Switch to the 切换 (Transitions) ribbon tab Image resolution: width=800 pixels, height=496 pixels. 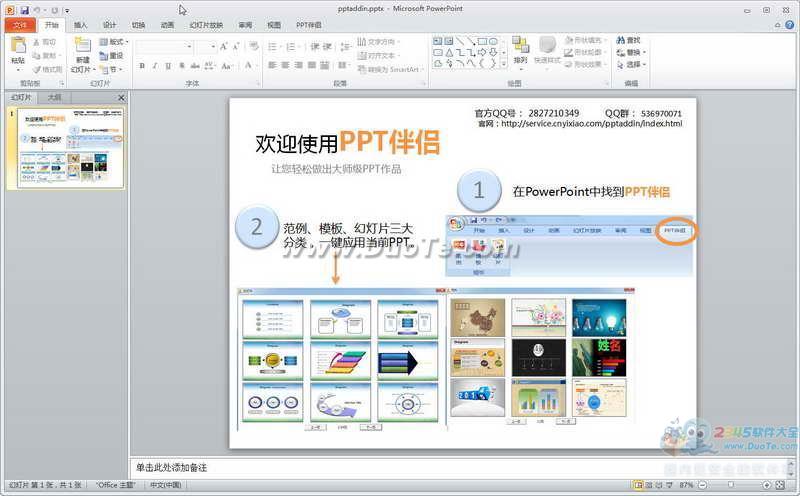click(x=138, y=24)
